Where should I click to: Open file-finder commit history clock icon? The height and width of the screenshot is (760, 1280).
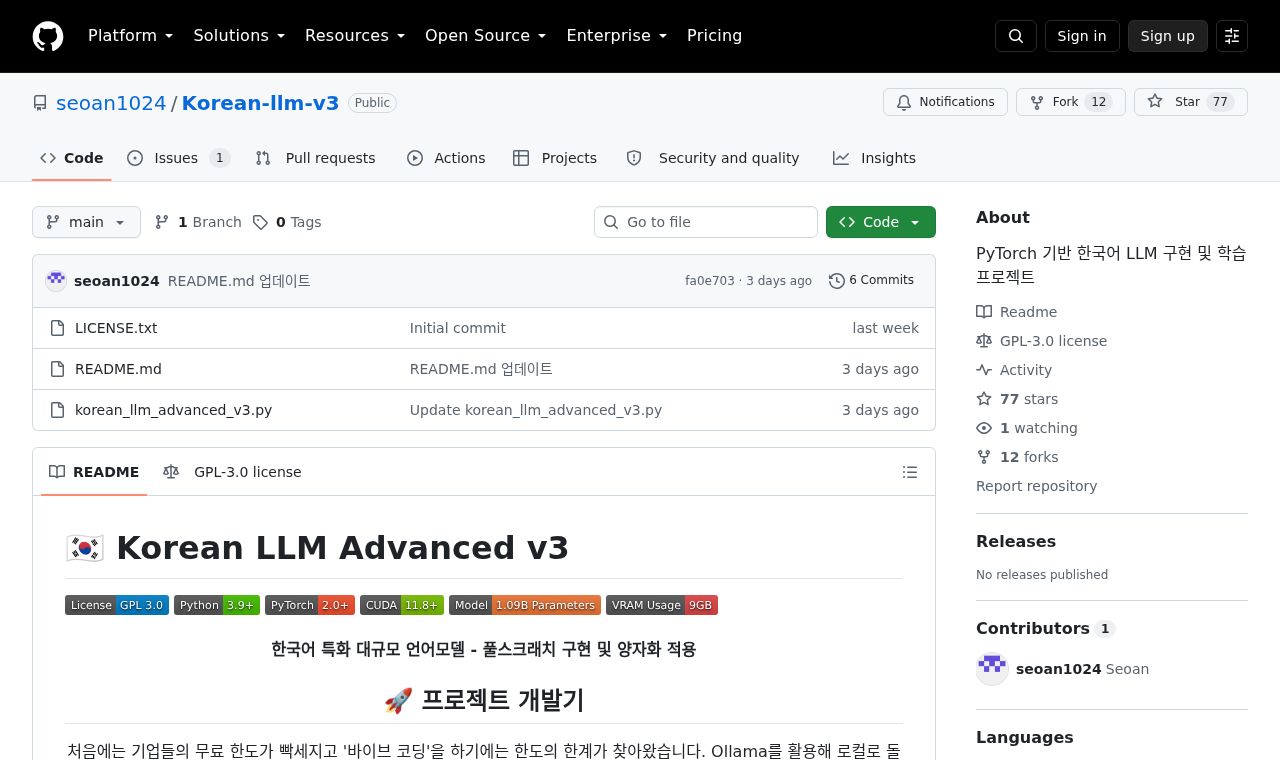837,281
